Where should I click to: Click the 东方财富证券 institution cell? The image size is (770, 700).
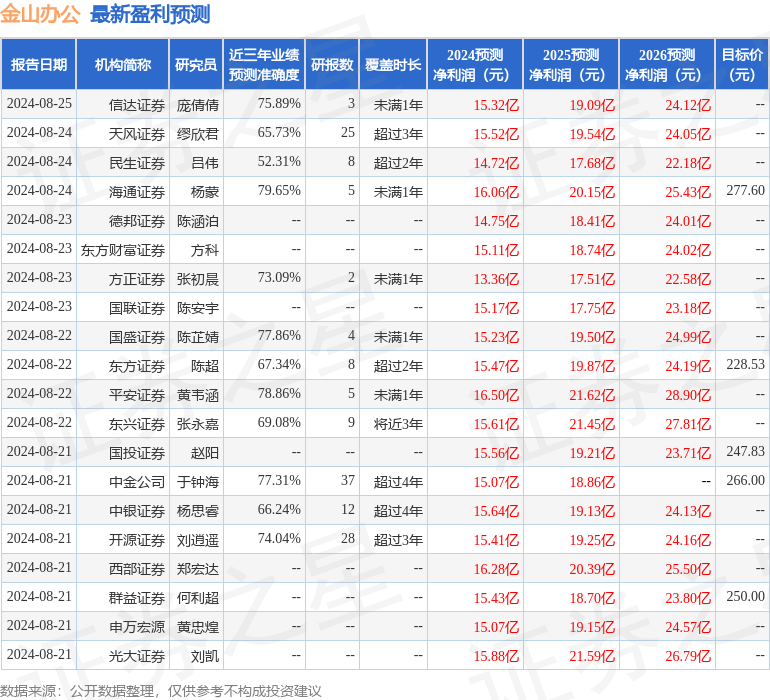[x=123, y=250]
